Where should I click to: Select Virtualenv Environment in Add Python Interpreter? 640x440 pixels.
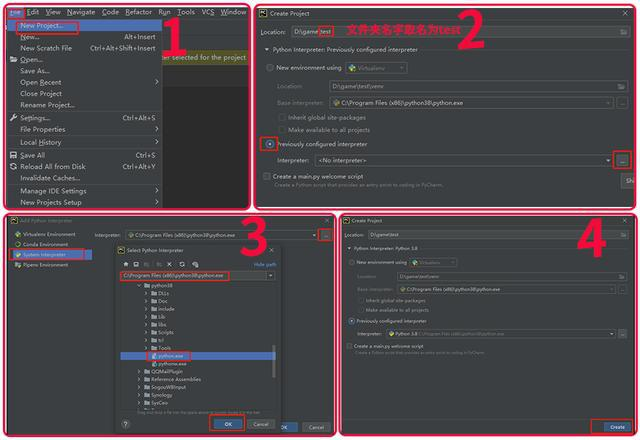tap(49, 235)
